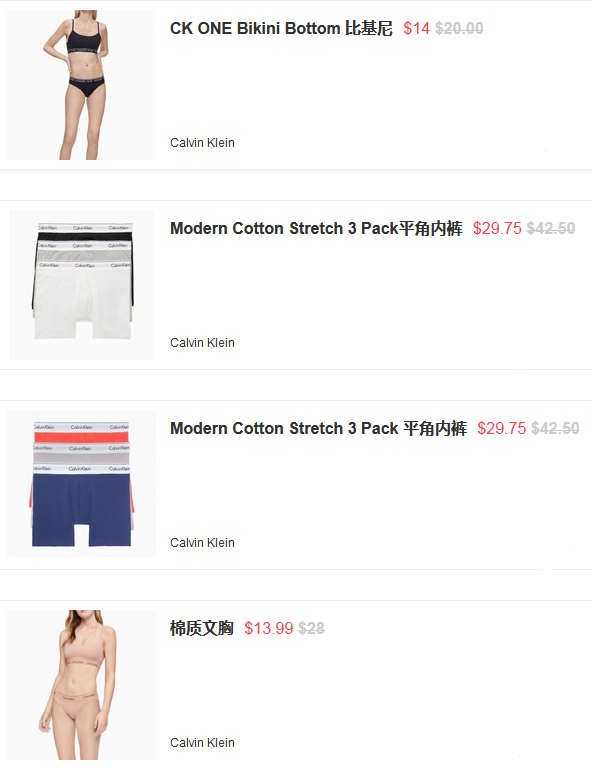Open the white boxer briefs 3 pack image

coord(82,284)
